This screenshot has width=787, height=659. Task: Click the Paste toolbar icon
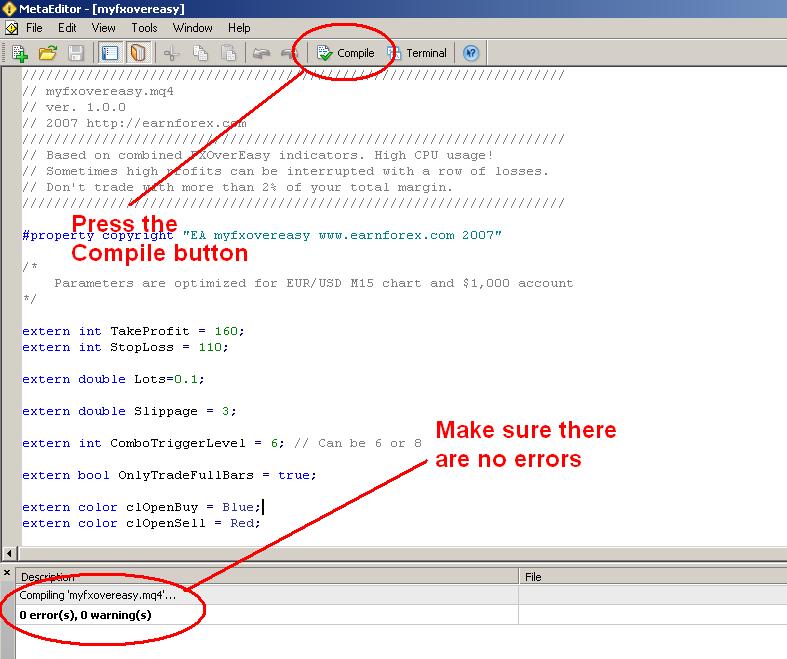(229, 53)
